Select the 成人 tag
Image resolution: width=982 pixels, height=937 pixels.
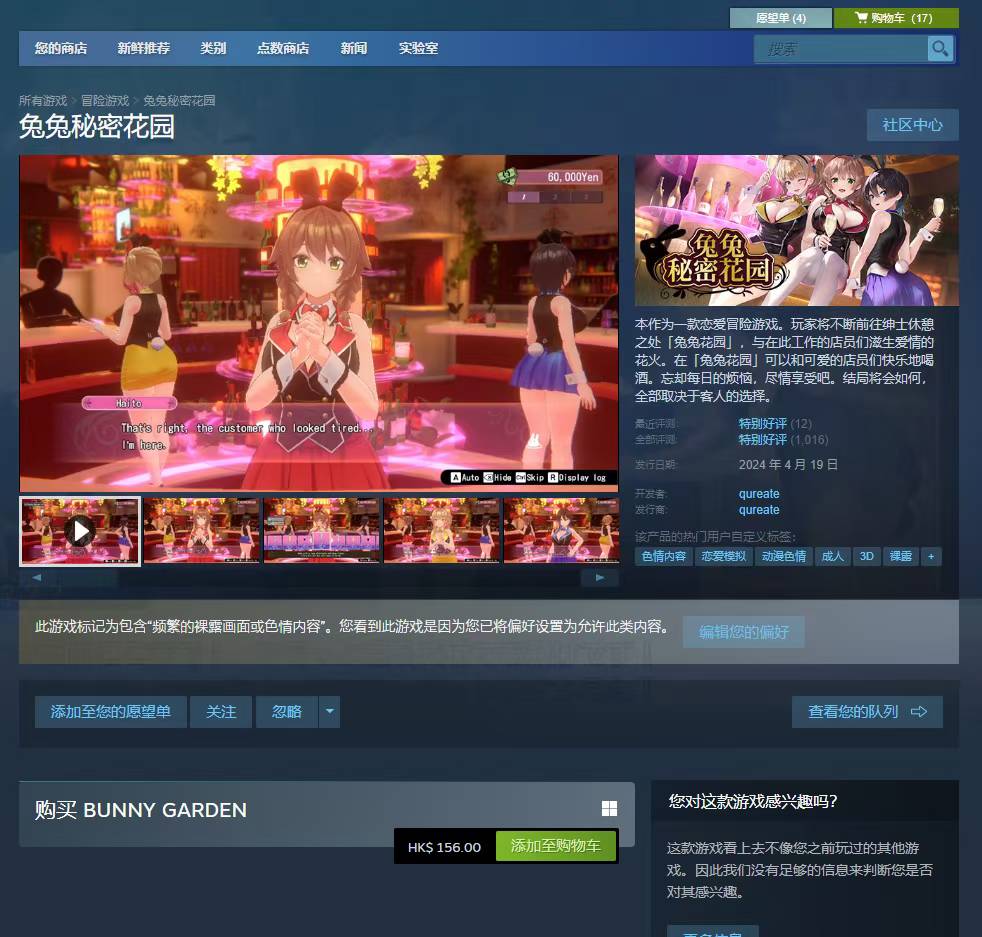[x=832, y=556]
